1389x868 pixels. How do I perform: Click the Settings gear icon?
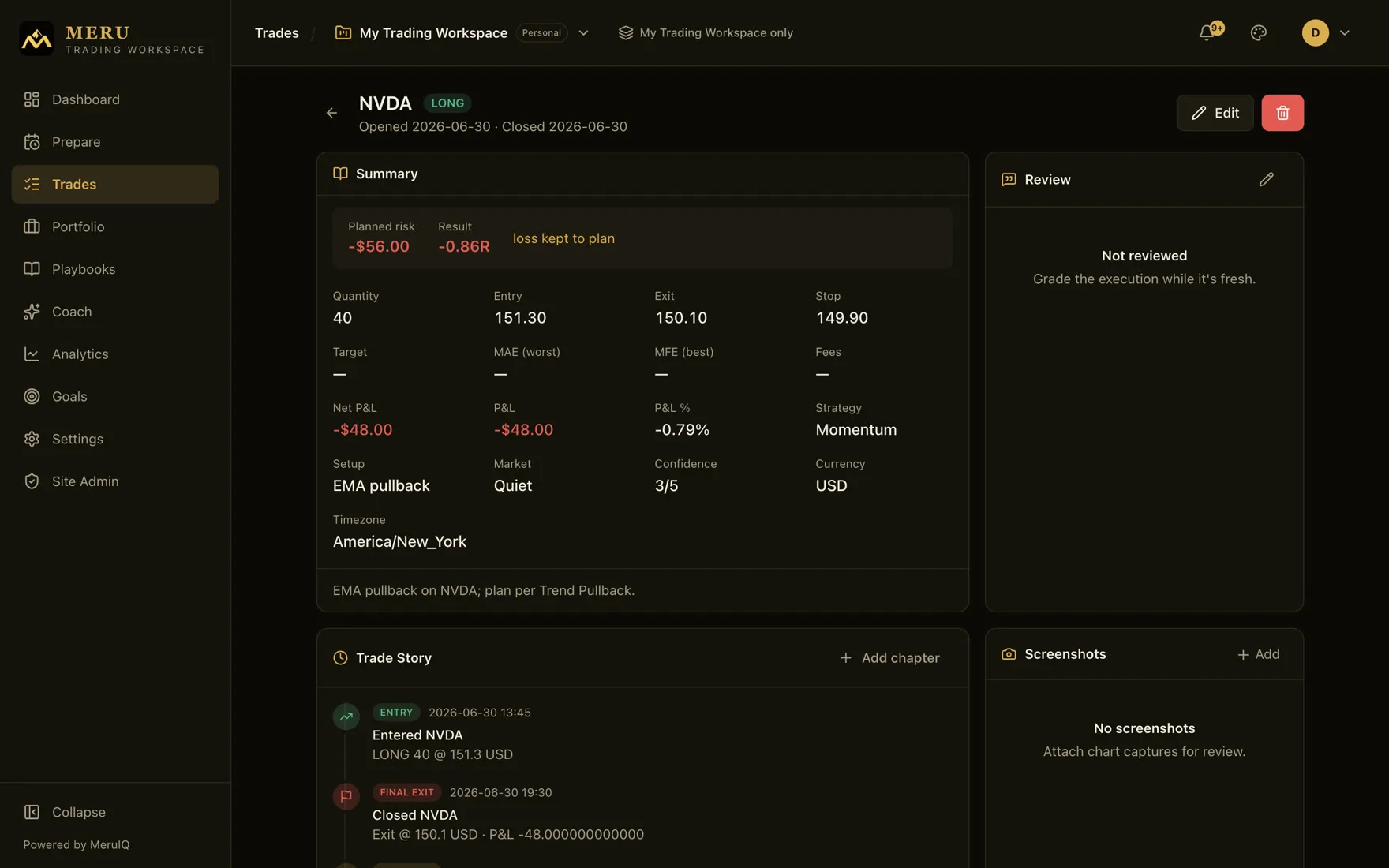32,439
